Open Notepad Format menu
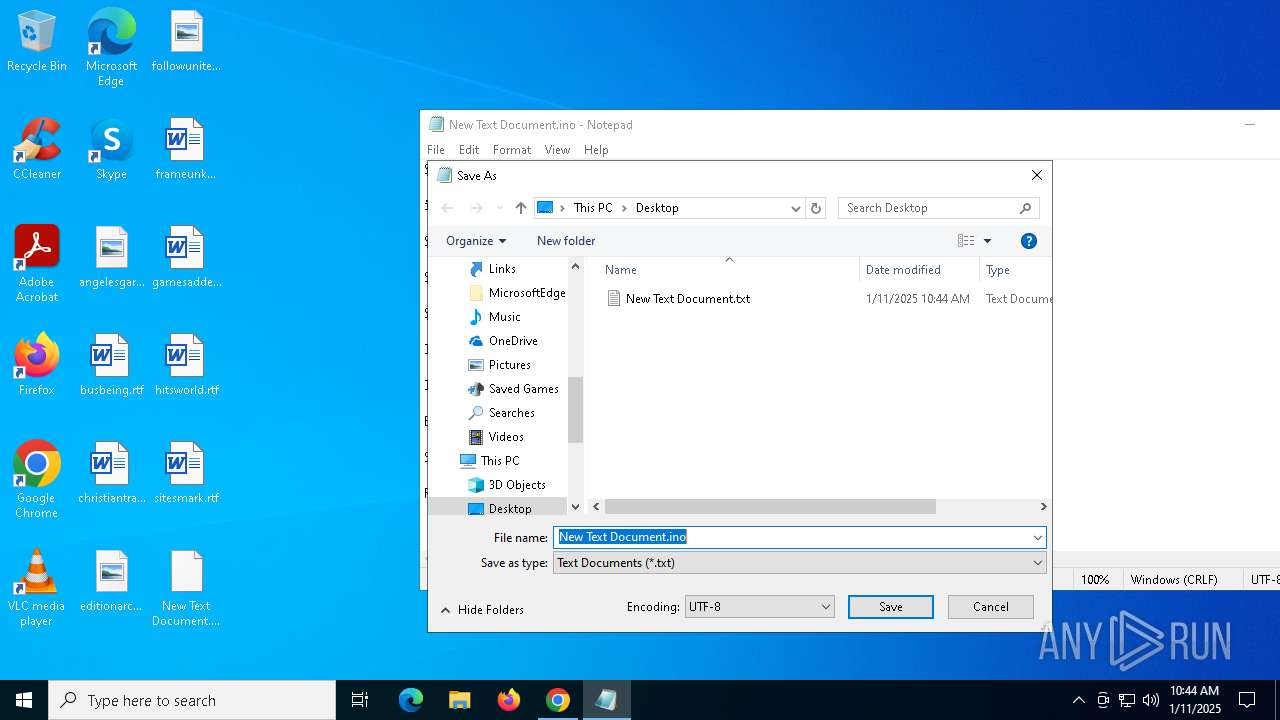The width and height of the screenshot is (1280, 720). click(512, 150)
